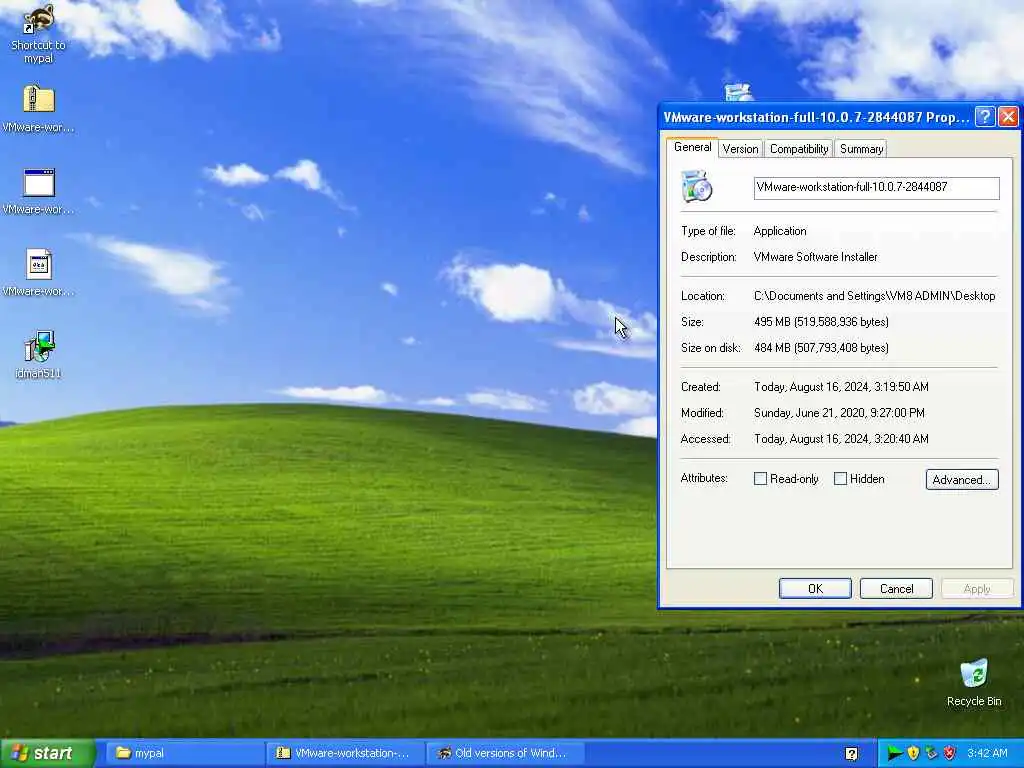Switch to the Summary tab
Screen dimensions: 1024x768
[861, 149]
